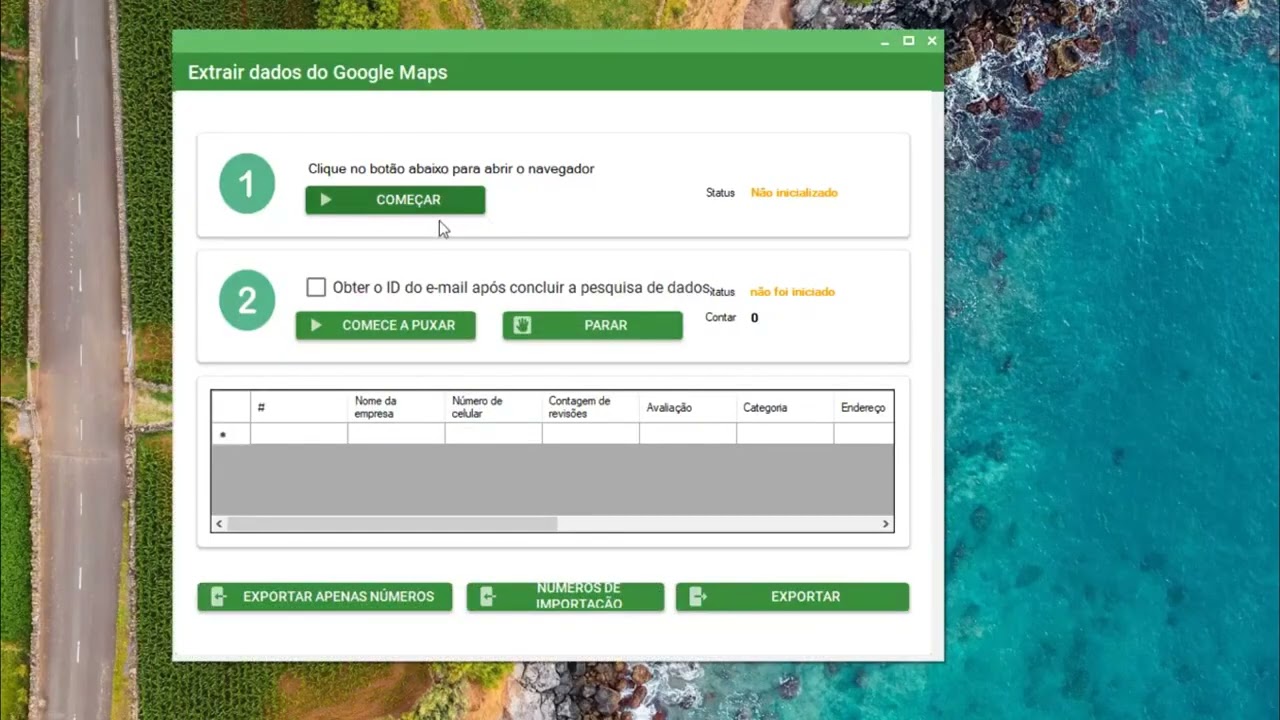
Task: Minimize the Extrair dados window
Action: pos(885,41)
